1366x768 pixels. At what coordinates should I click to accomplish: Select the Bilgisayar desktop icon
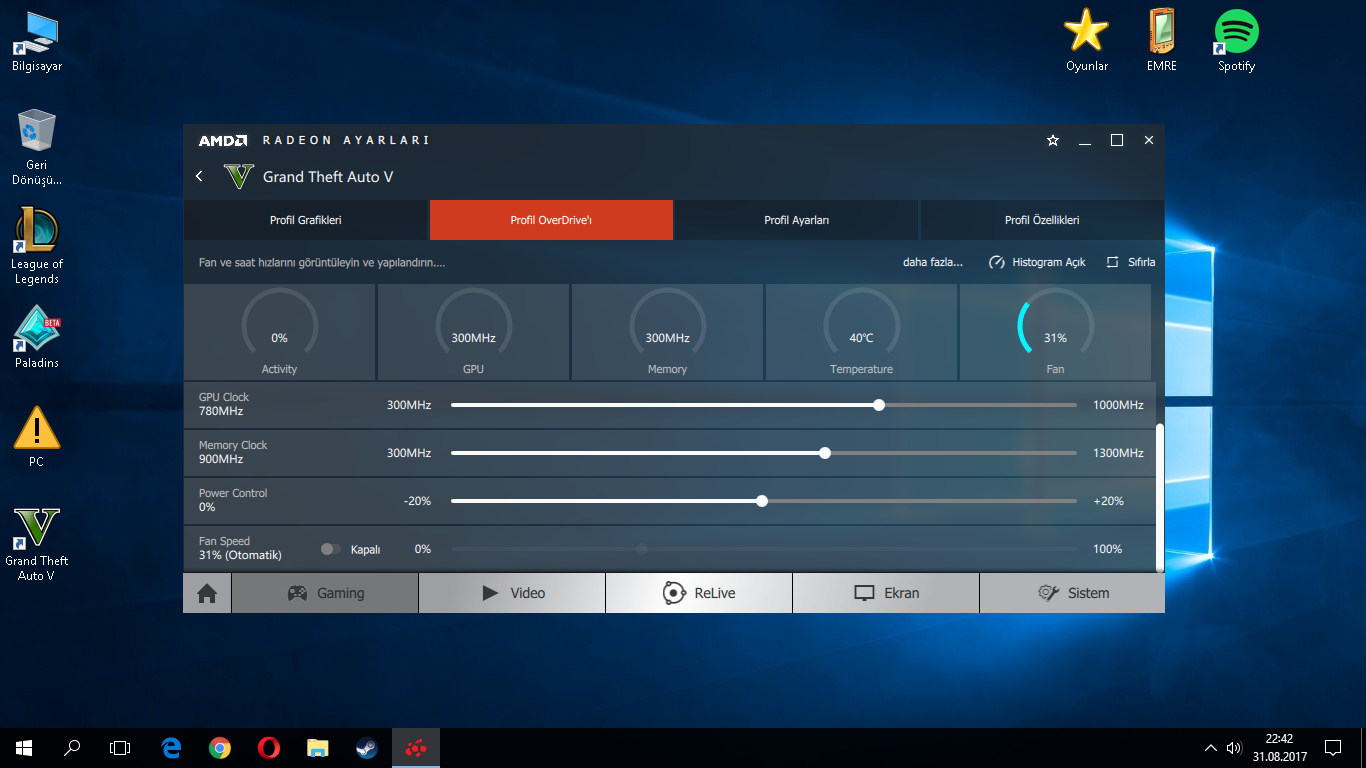[37, 42]
